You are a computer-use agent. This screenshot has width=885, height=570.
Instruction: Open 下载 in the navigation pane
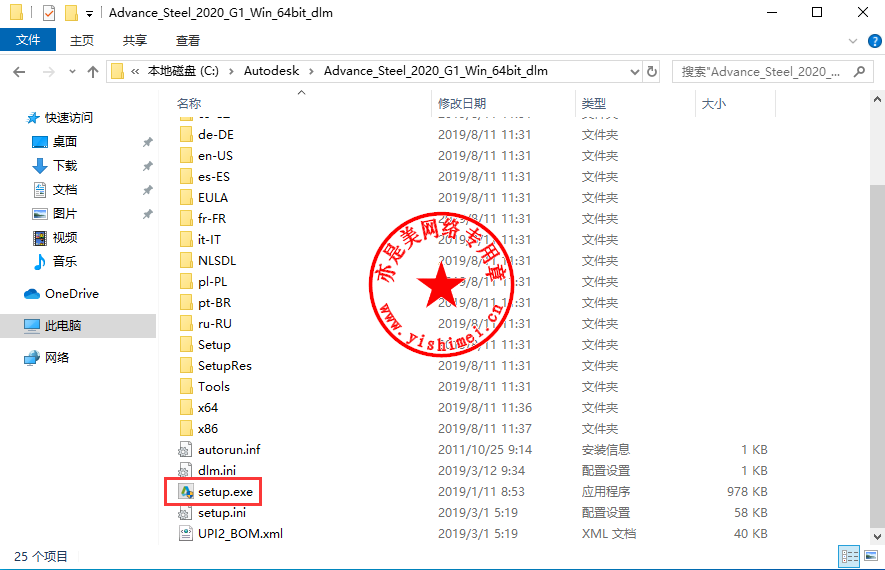point(55,165)
